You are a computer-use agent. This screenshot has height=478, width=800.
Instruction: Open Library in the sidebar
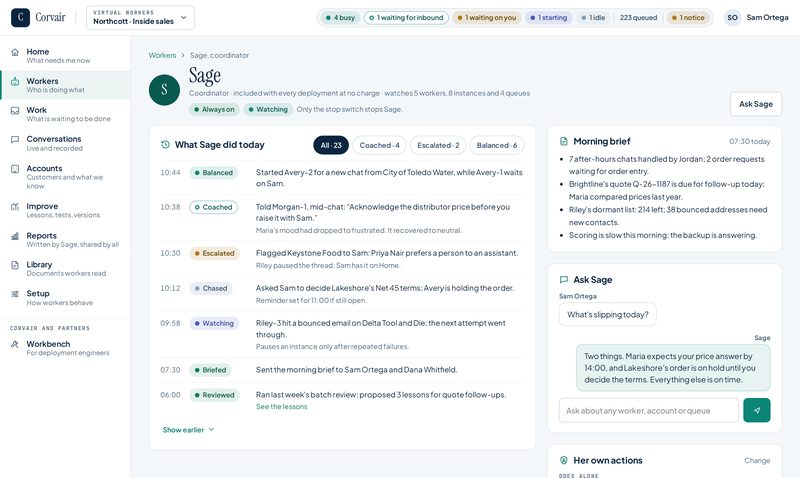[x=65, y=268]
